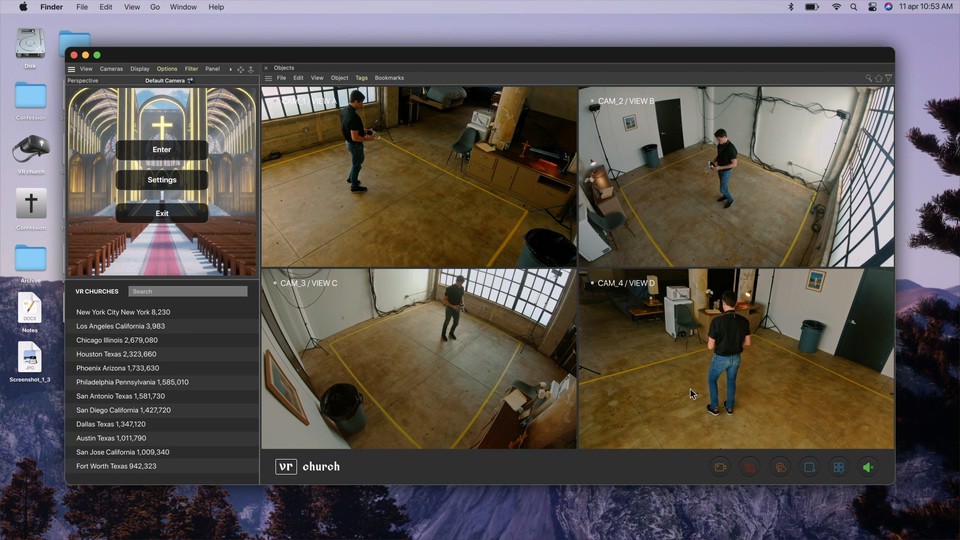Open the viewport View menu
This screenshot has width=960, height=540.
(86, 69)
